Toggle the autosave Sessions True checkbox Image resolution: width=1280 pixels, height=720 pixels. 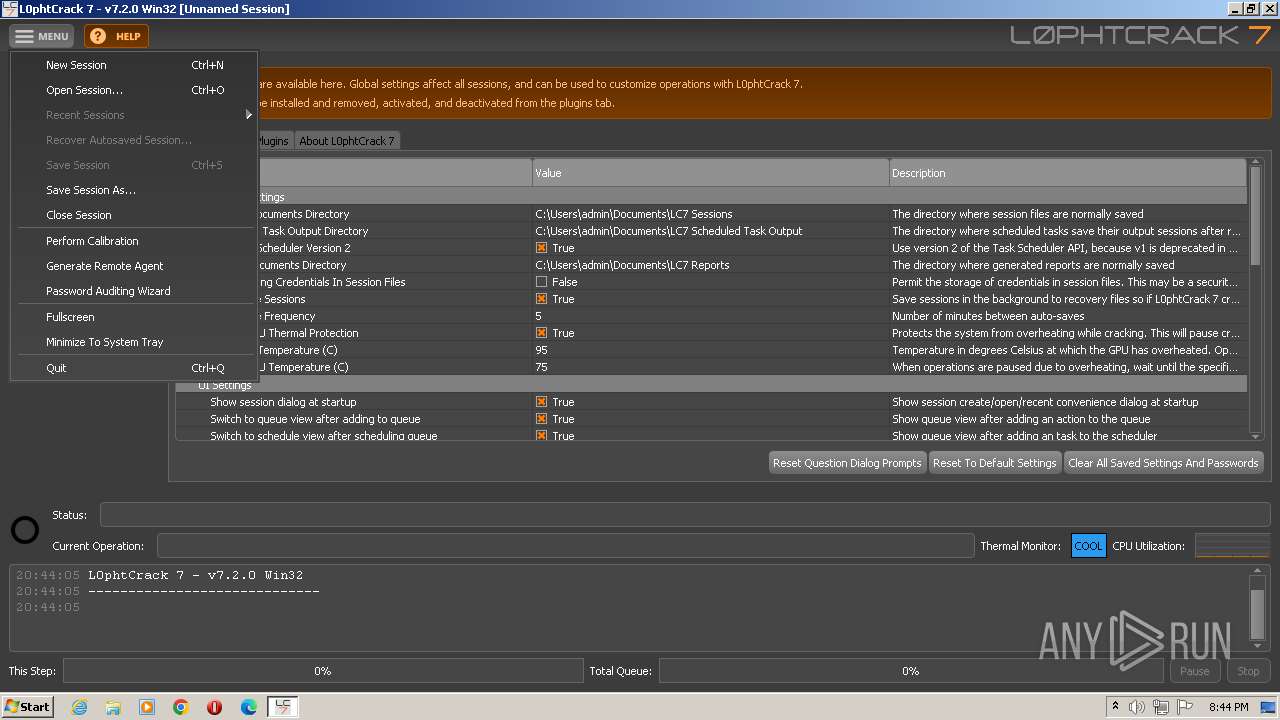coord(541,299)
